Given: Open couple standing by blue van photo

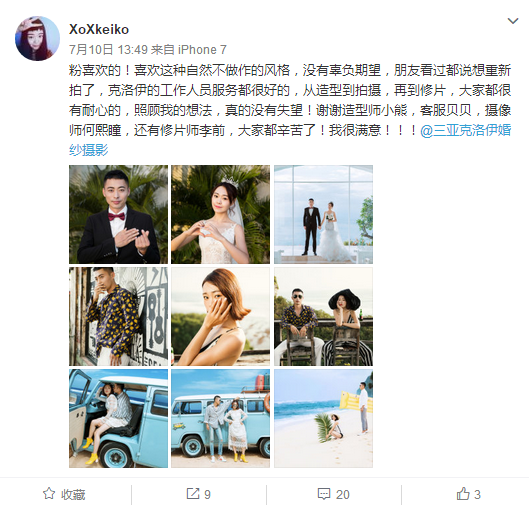Looking at the screenshot, I should (221, 418).
